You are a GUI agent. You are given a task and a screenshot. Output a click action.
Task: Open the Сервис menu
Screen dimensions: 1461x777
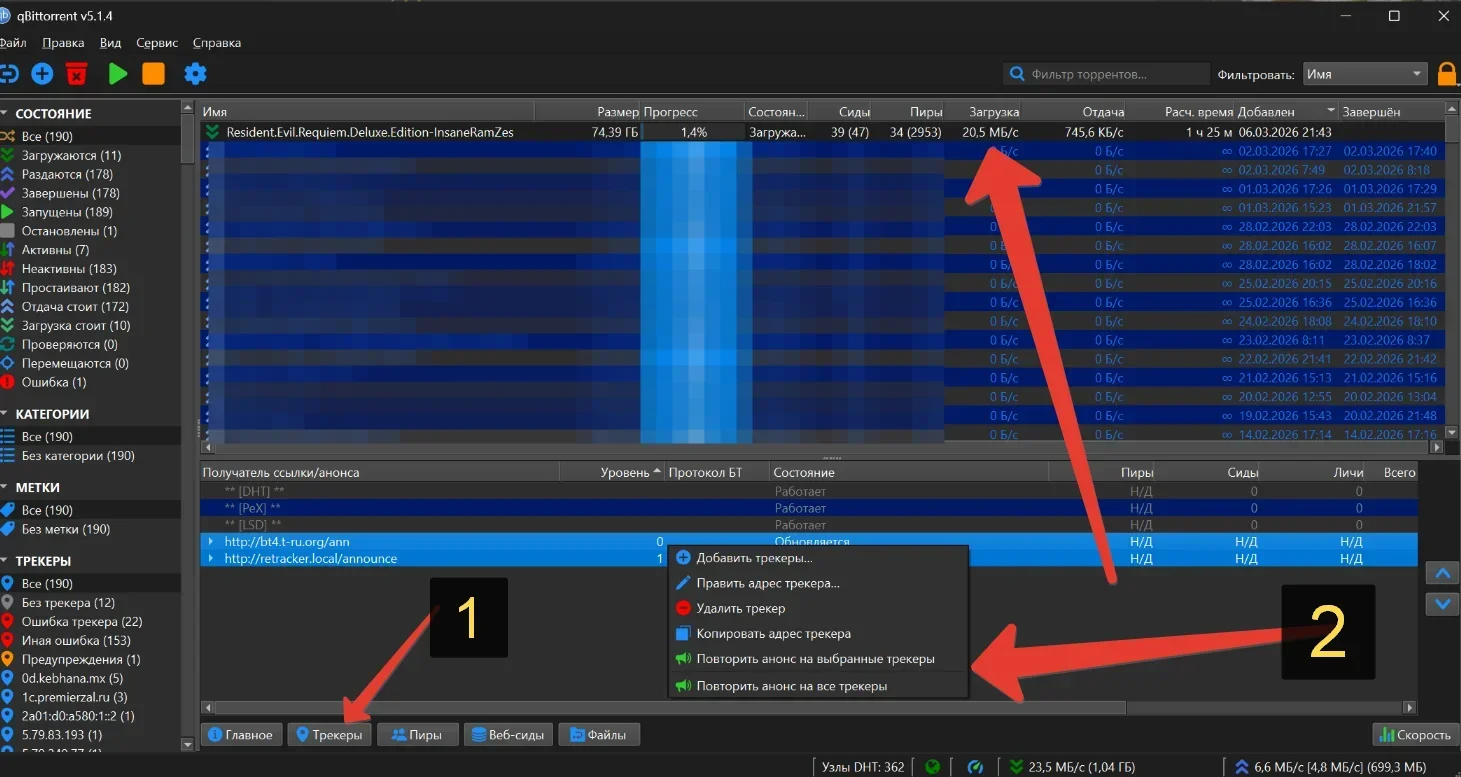point(157,43)
